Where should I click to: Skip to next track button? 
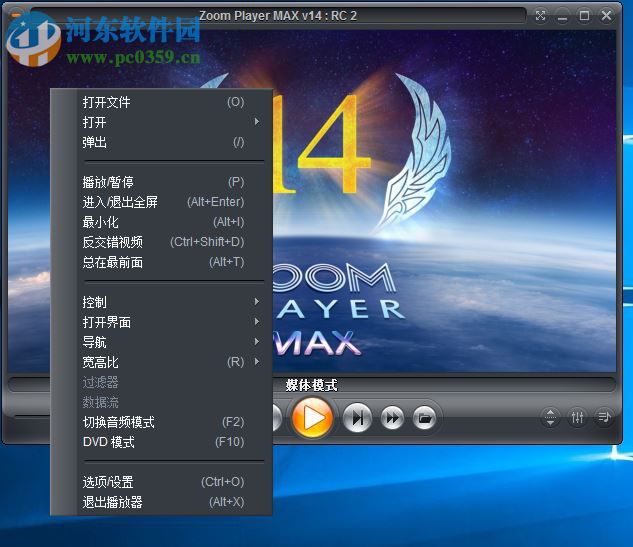(x=357, y=418)
